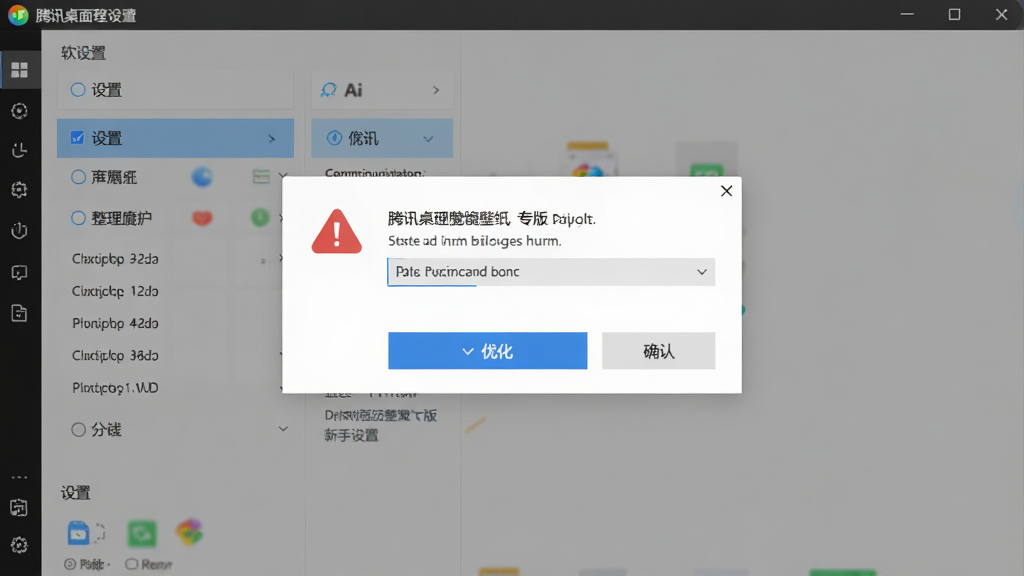Click the circular target icon in sidebar
1024x576 pixels.
[x=20, y=111]
